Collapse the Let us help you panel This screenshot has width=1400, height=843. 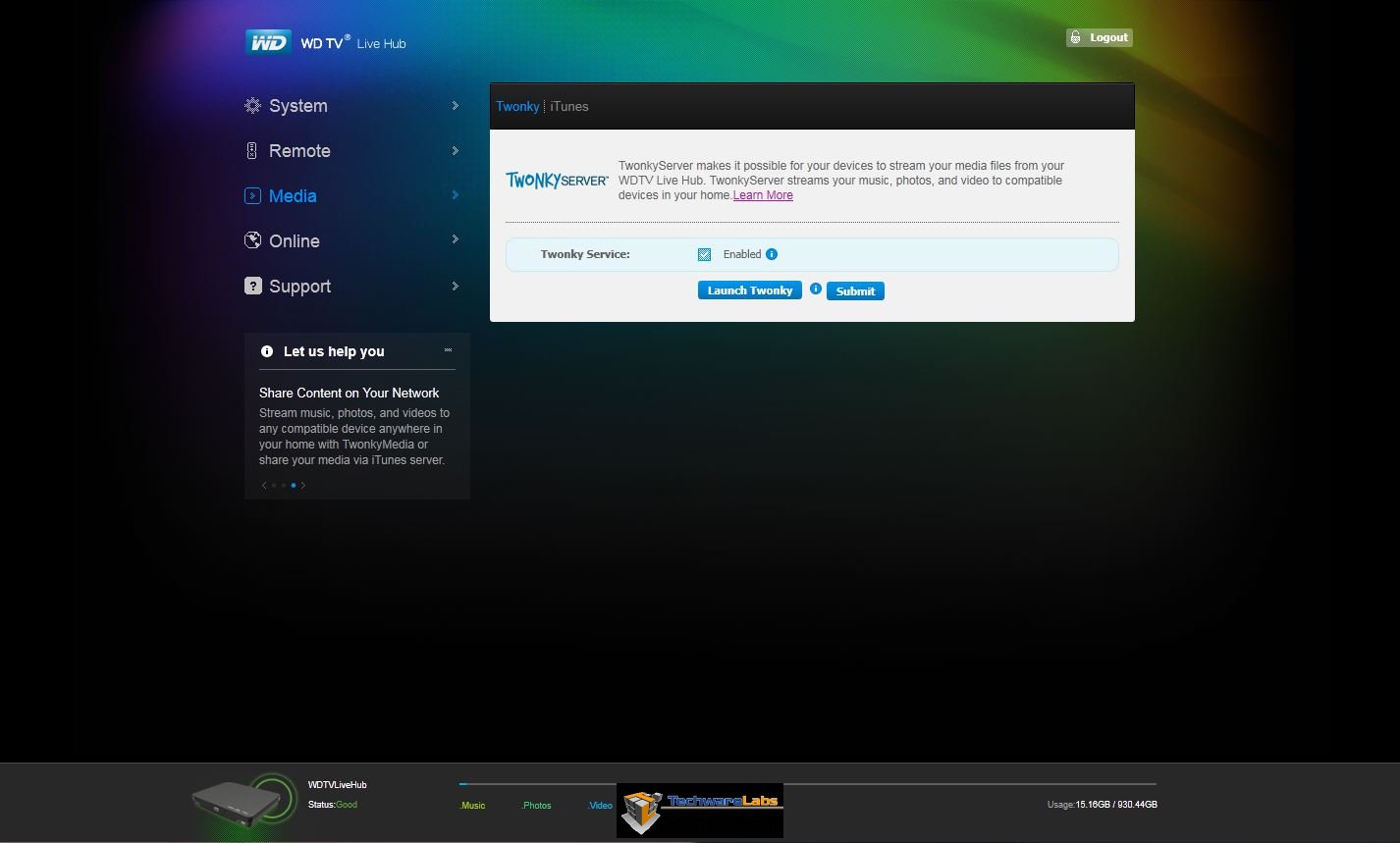[449, 350]
